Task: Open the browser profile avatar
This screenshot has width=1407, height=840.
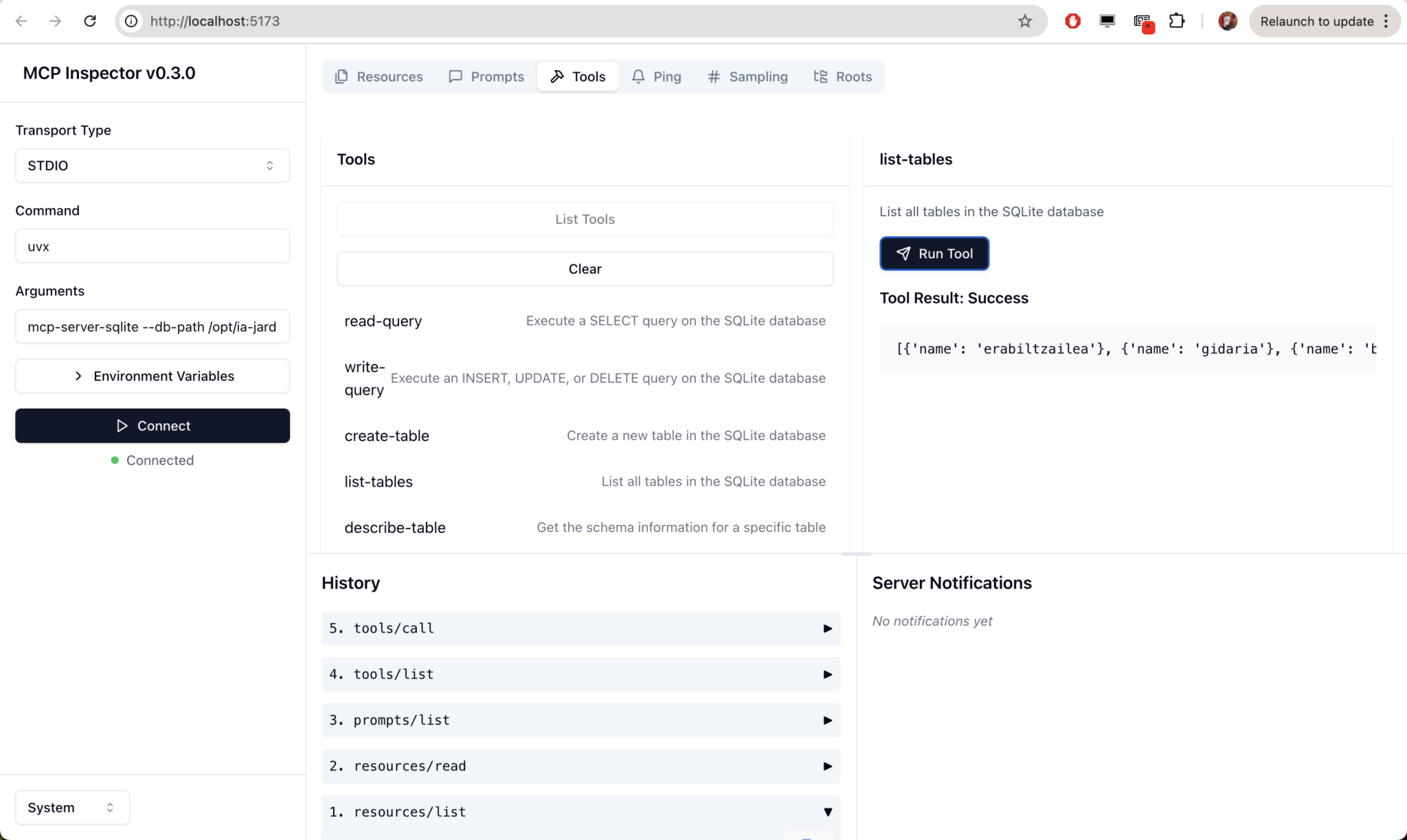Action: (x=1227, y=21)
